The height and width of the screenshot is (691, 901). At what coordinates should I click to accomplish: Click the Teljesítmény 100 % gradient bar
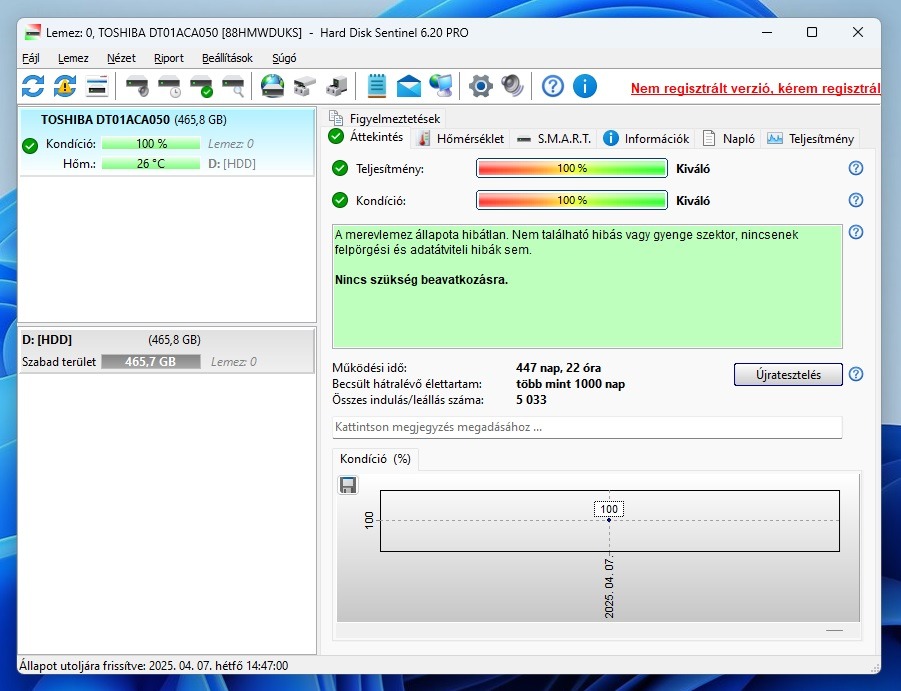[572, 168]
